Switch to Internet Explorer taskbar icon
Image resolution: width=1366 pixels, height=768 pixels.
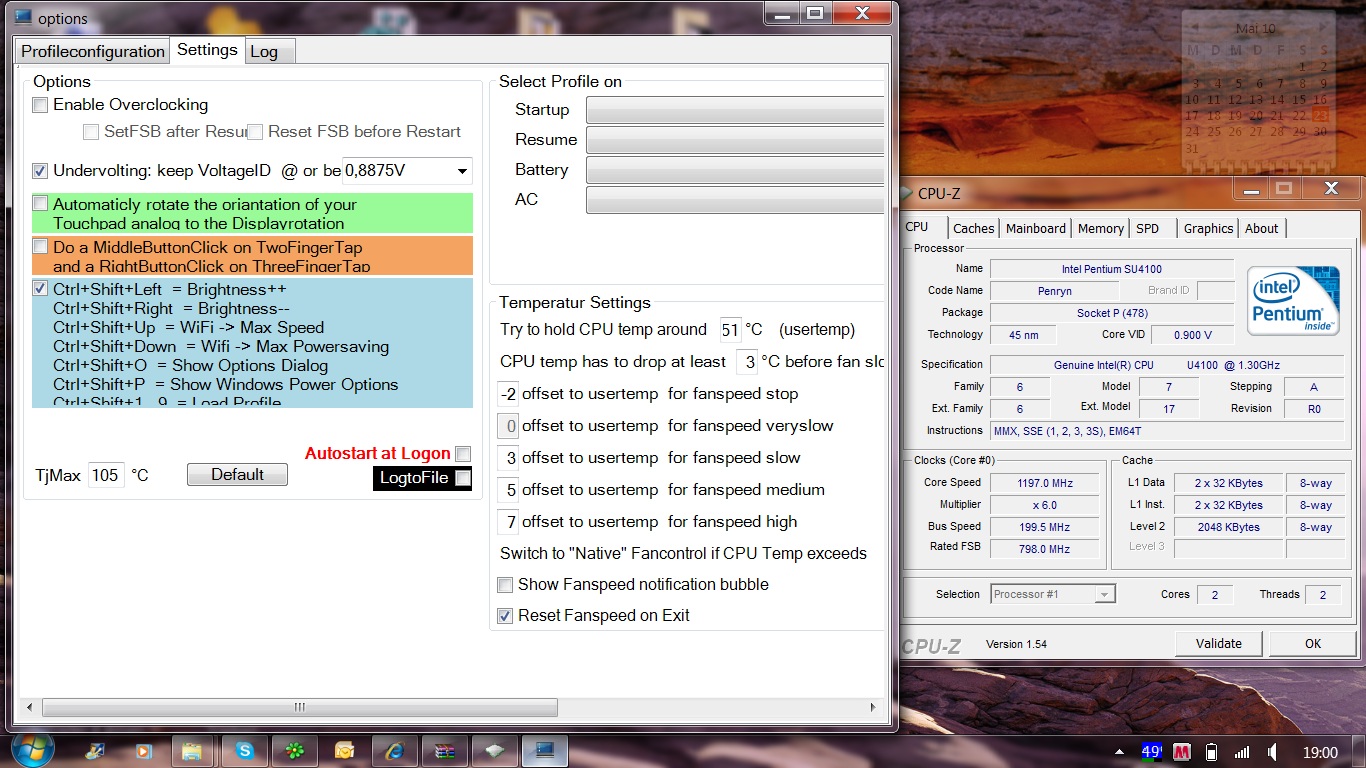[x=394, y=751]
